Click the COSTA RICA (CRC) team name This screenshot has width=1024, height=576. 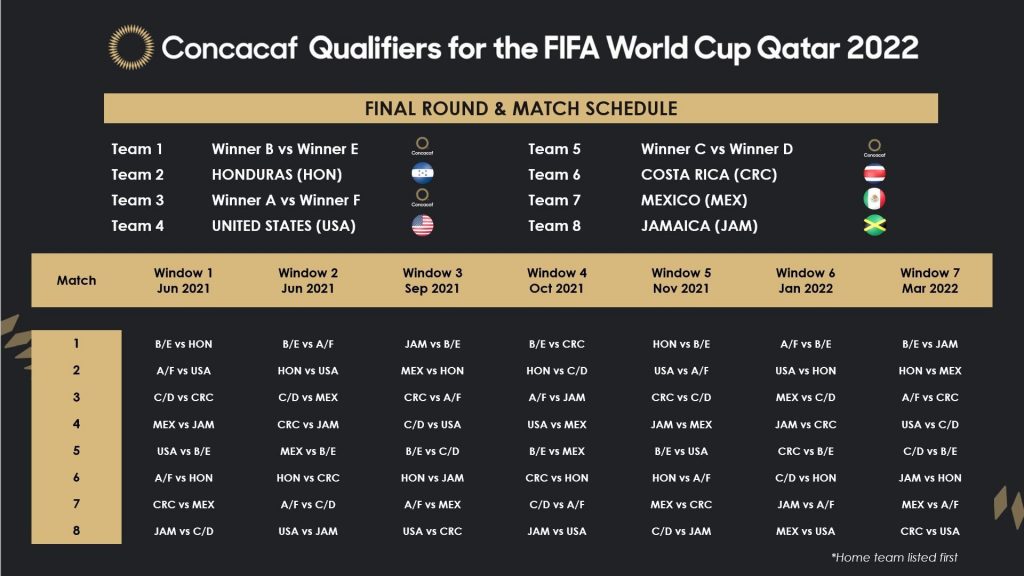point(709,175)
